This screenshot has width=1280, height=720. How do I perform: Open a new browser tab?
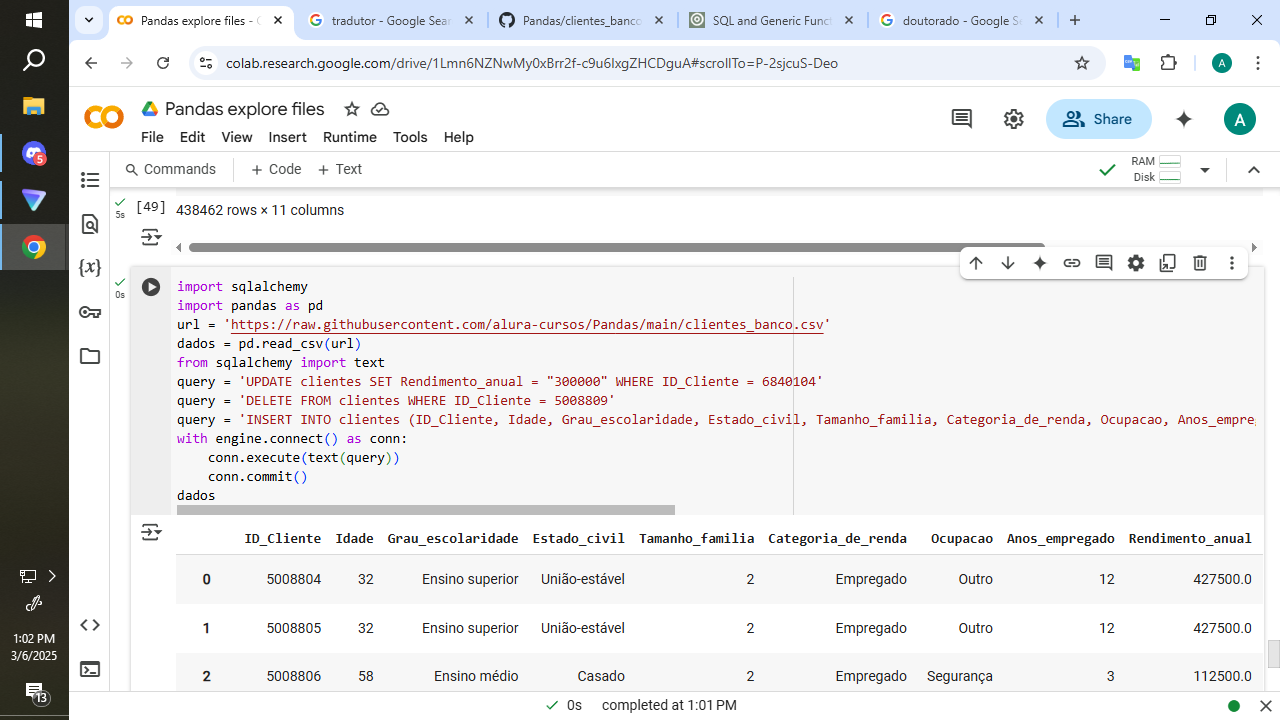coord(1075,20)
